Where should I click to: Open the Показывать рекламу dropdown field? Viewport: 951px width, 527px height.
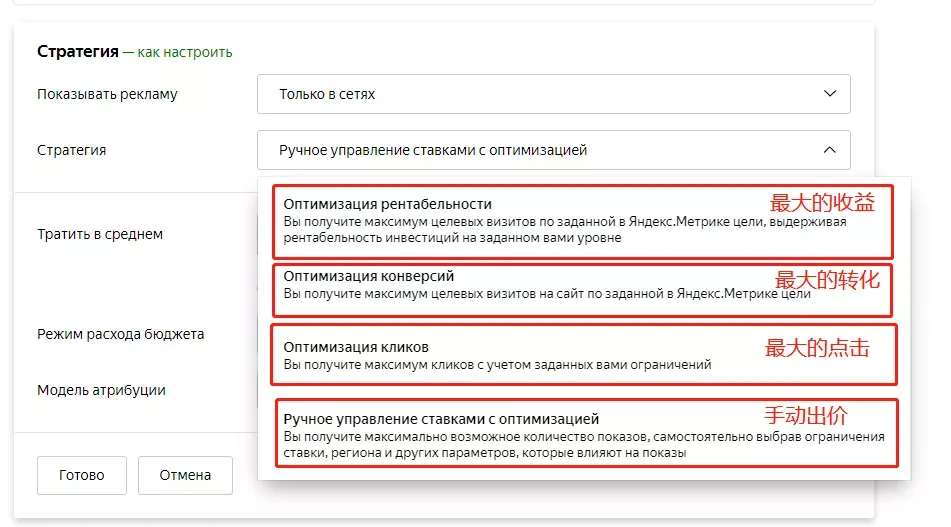554,94
